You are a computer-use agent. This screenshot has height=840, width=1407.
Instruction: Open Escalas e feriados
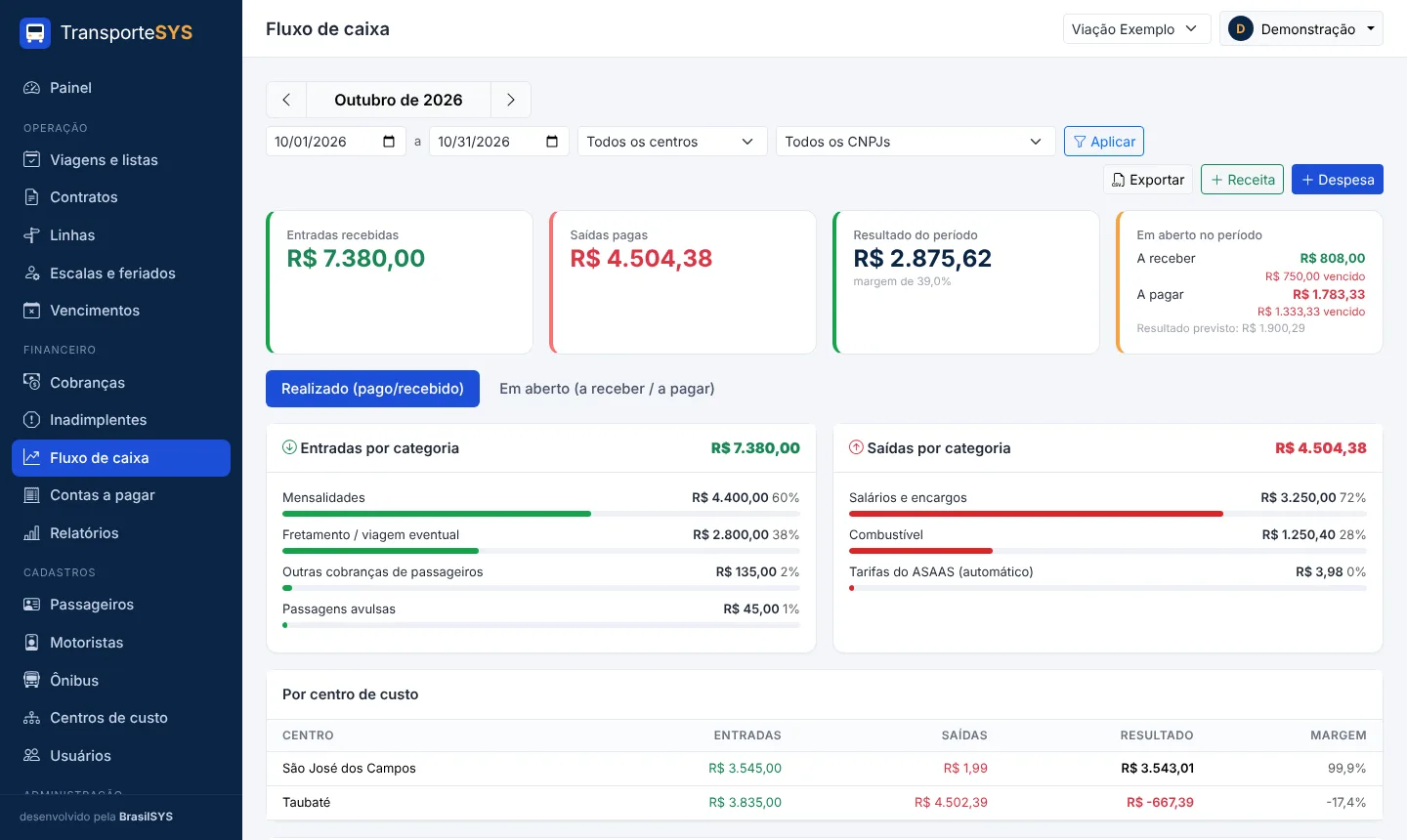click(x=121, y=273)
